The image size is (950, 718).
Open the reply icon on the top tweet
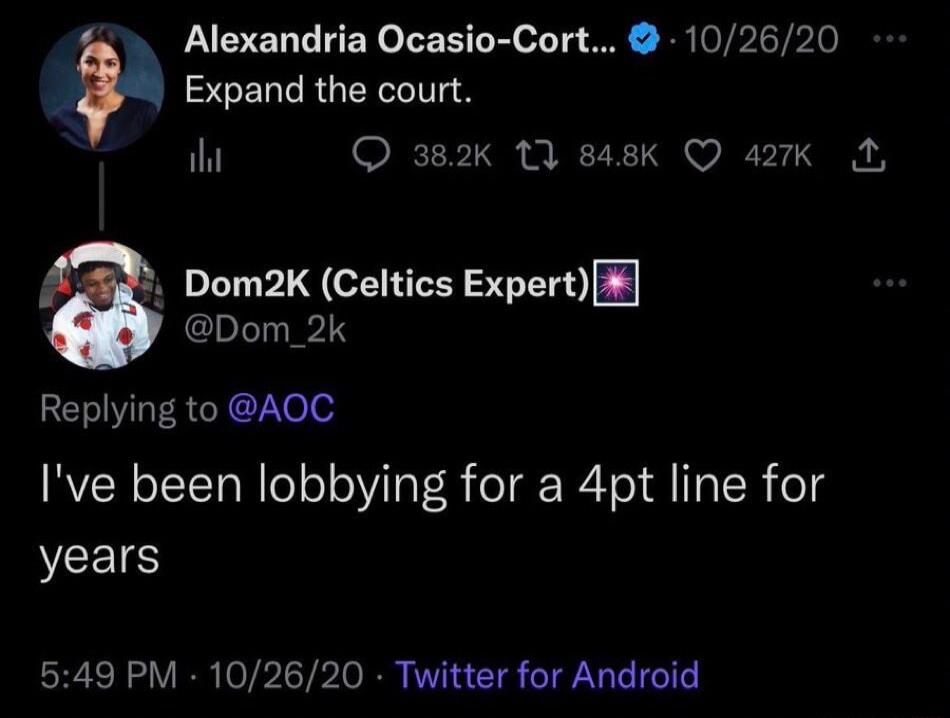(x=376, y=154)
